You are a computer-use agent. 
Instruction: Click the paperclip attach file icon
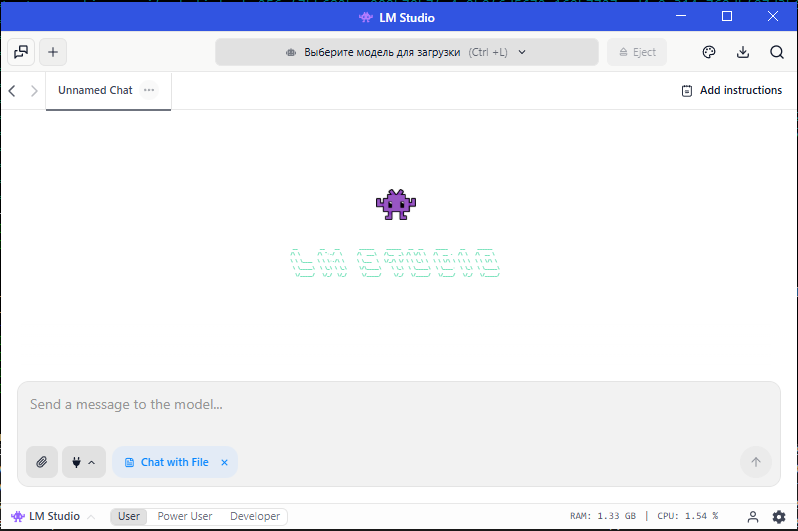42,462
